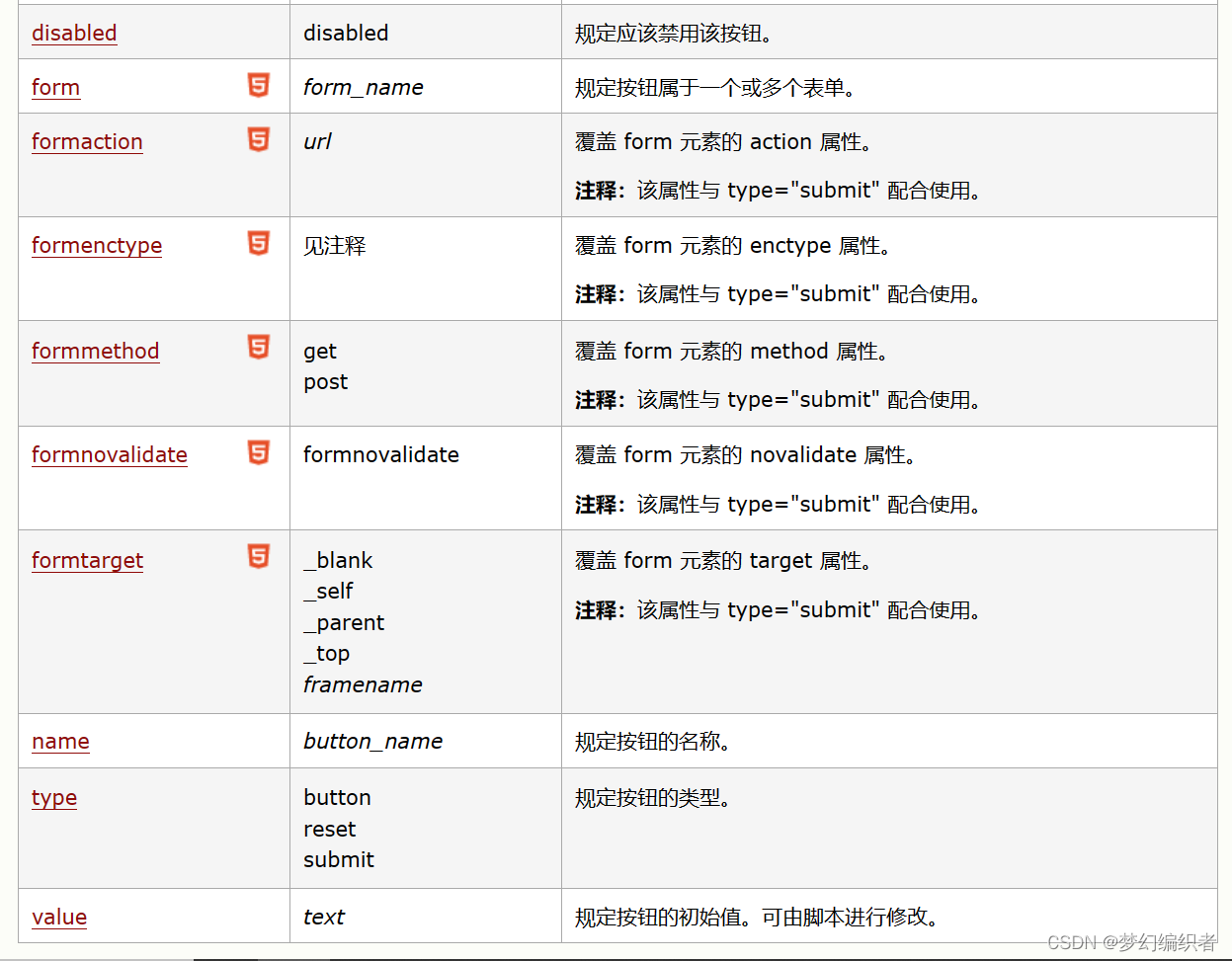1232x961 pixels.
Task: Click description '规定按钮的类型。'
Action: click(653, 798)
